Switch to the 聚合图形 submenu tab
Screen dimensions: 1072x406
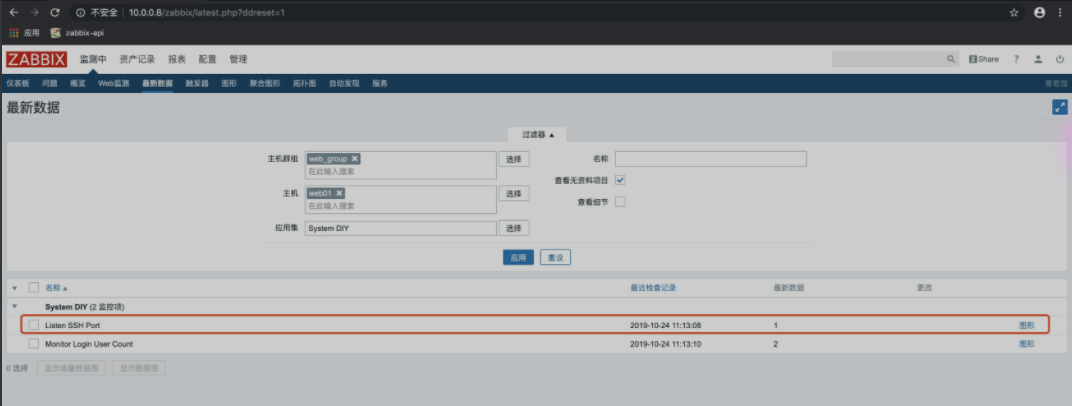(265, 83)
